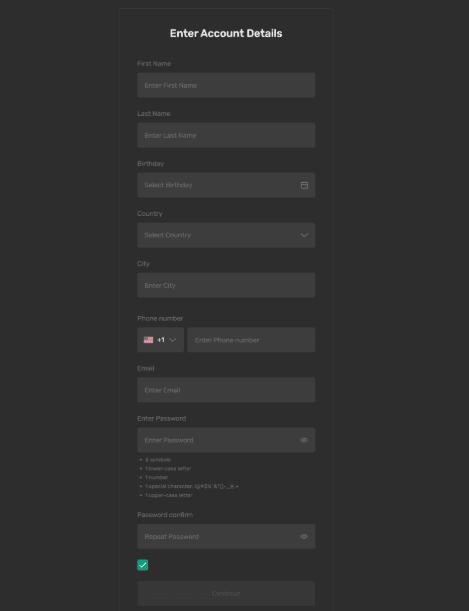The height and width of the screenshot is (611, 469).
Task: Click the Enter City input field
Action: pos(226,285)
